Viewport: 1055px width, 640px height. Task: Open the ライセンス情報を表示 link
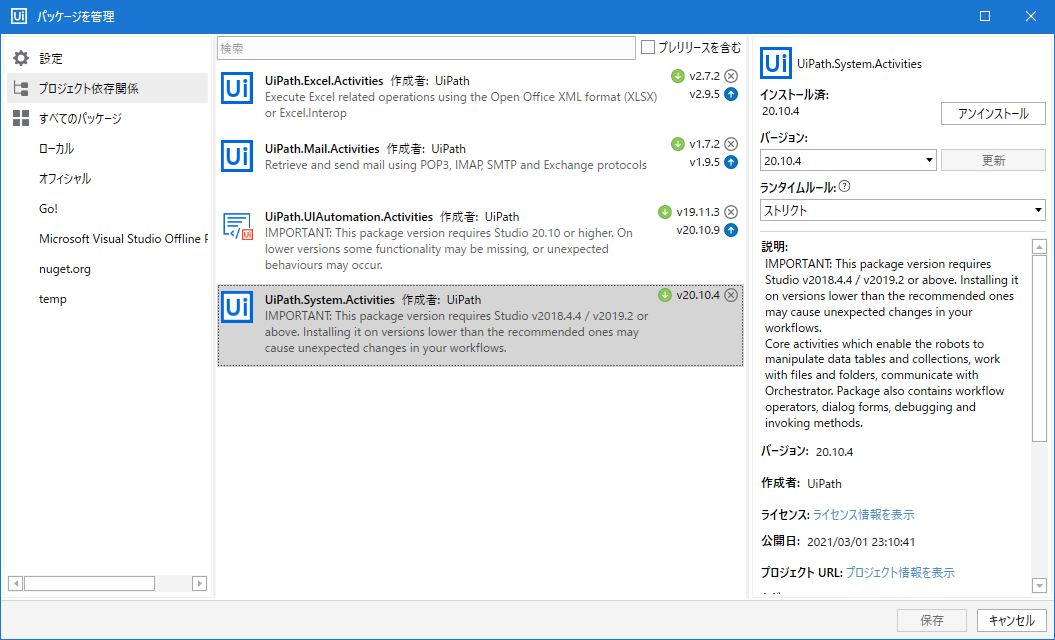(x=863, y=515)
